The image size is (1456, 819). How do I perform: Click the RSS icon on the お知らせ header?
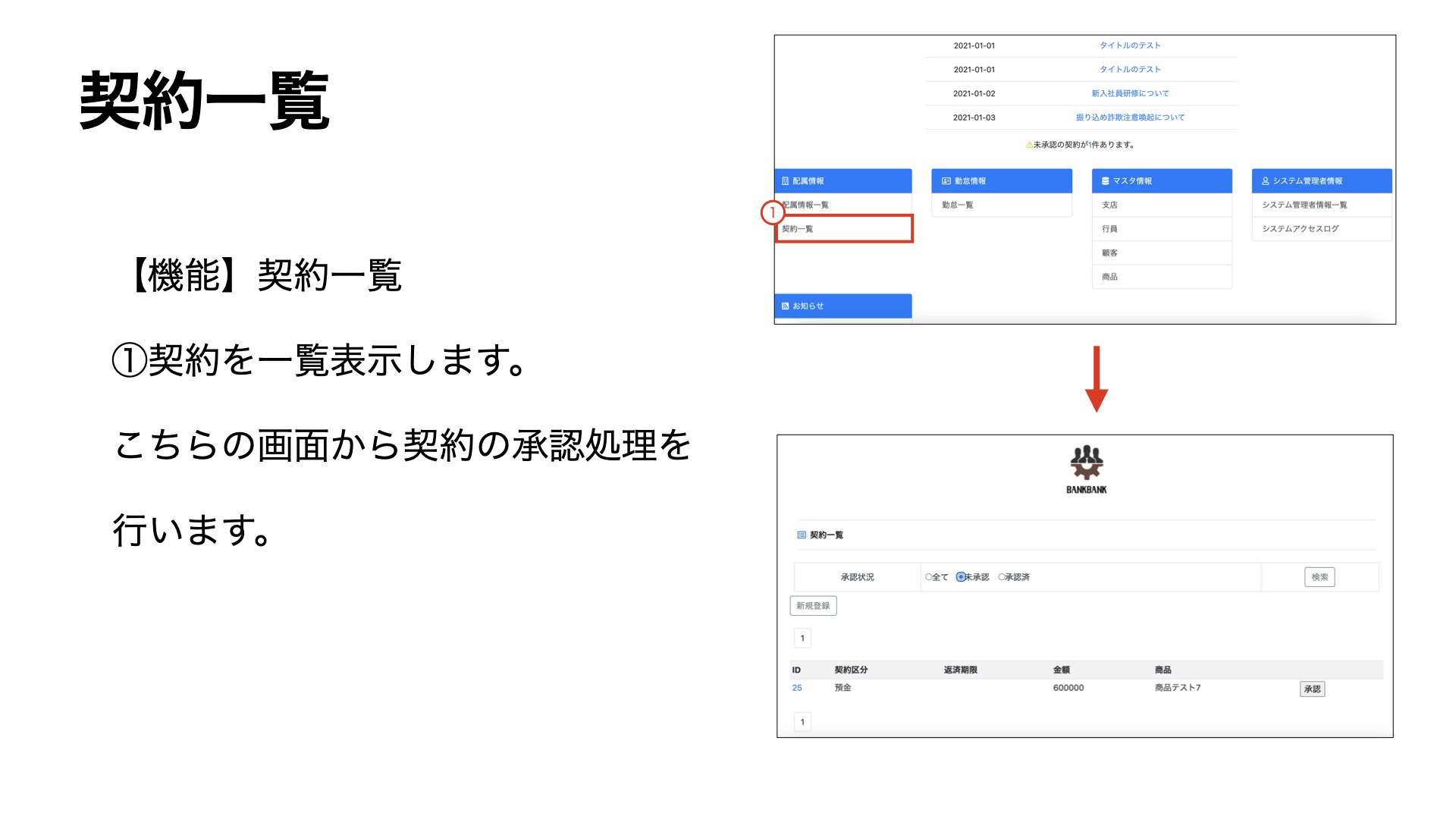[x=784, y=306]
